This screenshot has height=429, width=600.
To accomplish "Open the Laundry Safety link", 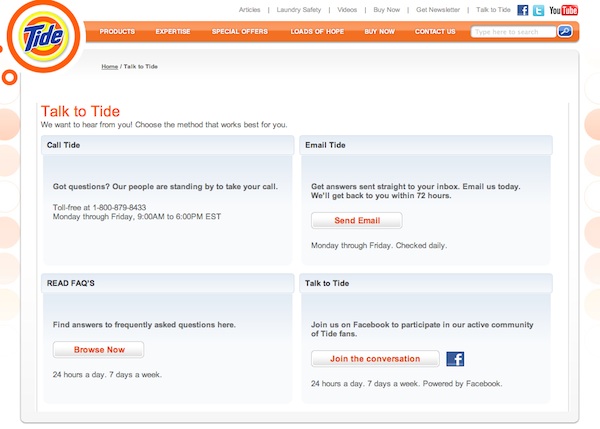I will (299, 10).
